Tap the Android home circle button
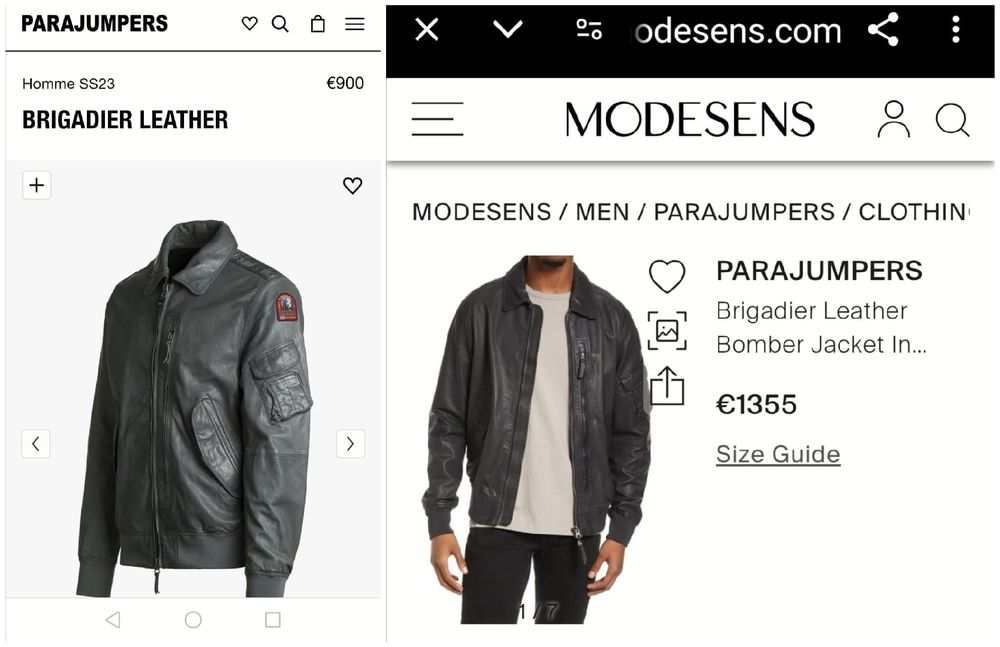The width and height of the screenshot is (1000, 647). [x=193, y=620]
